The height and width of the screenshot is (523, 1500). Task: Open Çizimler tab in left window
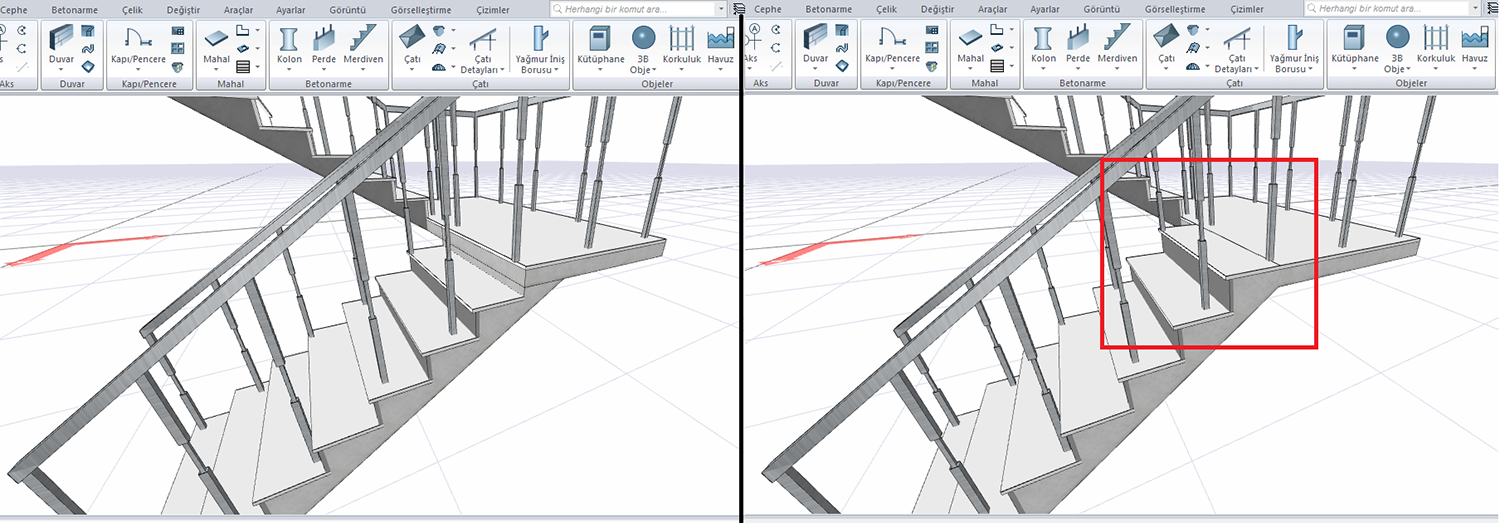pyautogui.click(x=492, y=9)
